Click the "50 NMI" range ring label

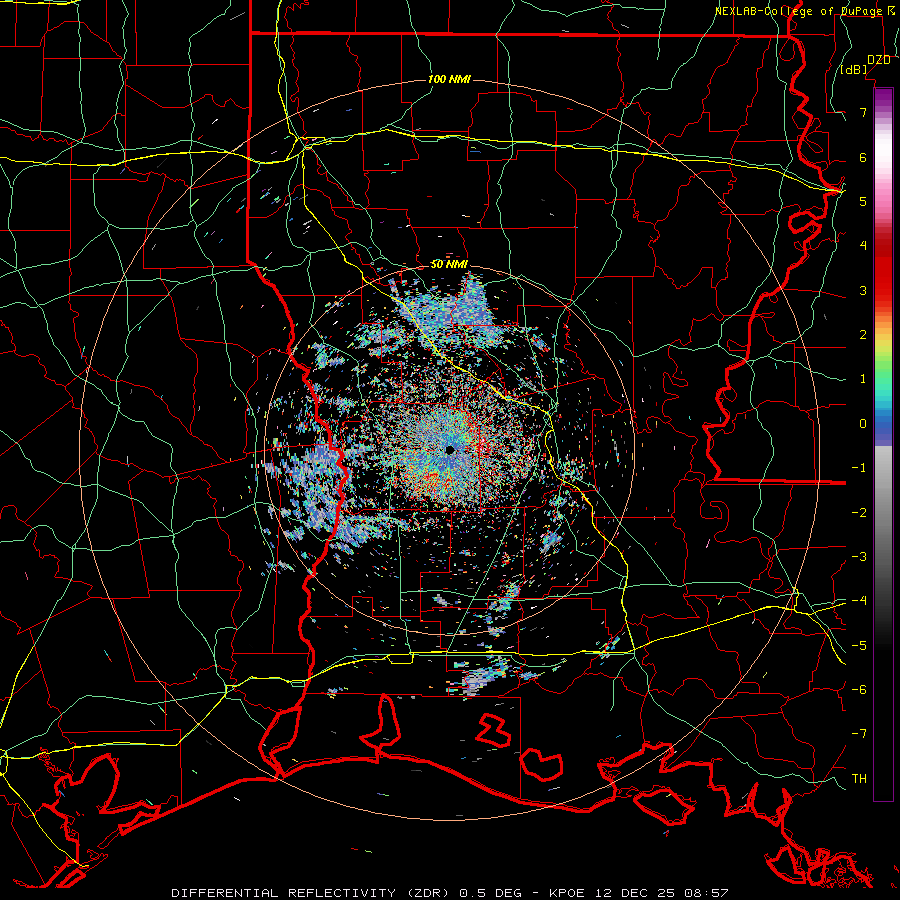point(449,264)
